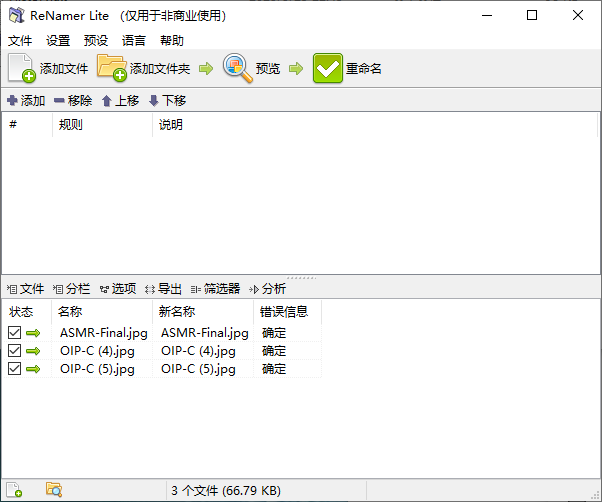Sort files by 状态 column header
This screenshot has height=502, width=602.
click(x=27, y=311)
